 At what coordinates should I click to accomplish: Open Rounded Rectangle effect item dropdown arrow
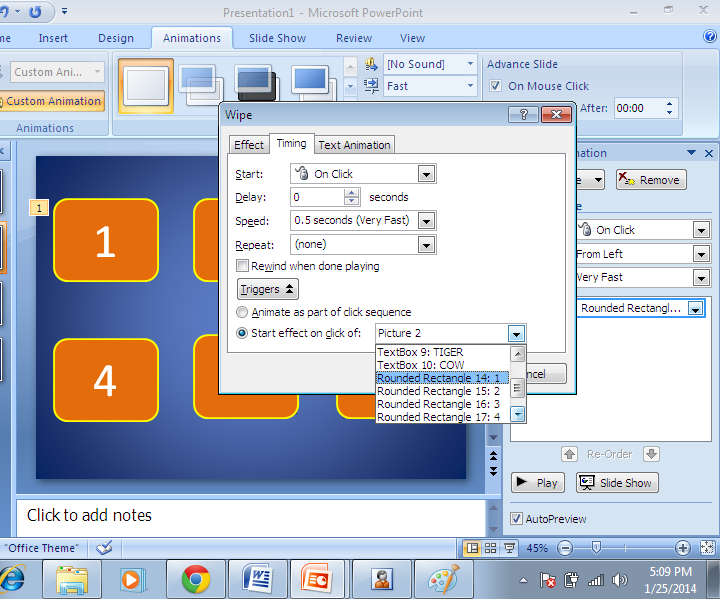click(x=696, y=308)
